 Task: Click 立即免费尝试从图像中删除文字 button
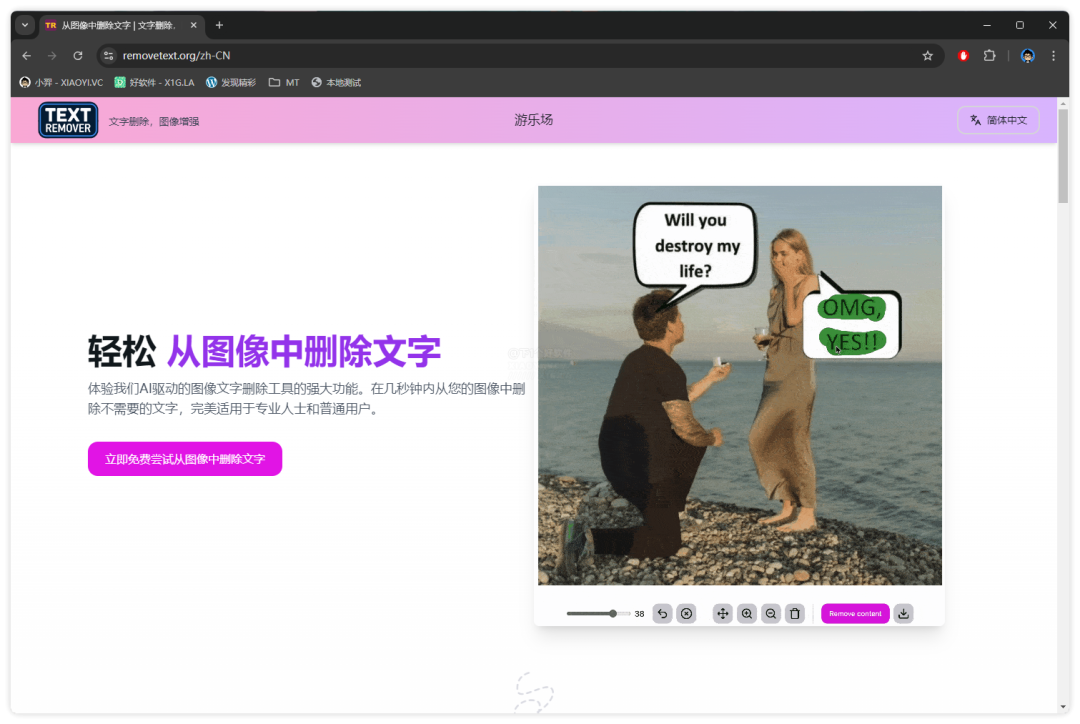(185, 459)
